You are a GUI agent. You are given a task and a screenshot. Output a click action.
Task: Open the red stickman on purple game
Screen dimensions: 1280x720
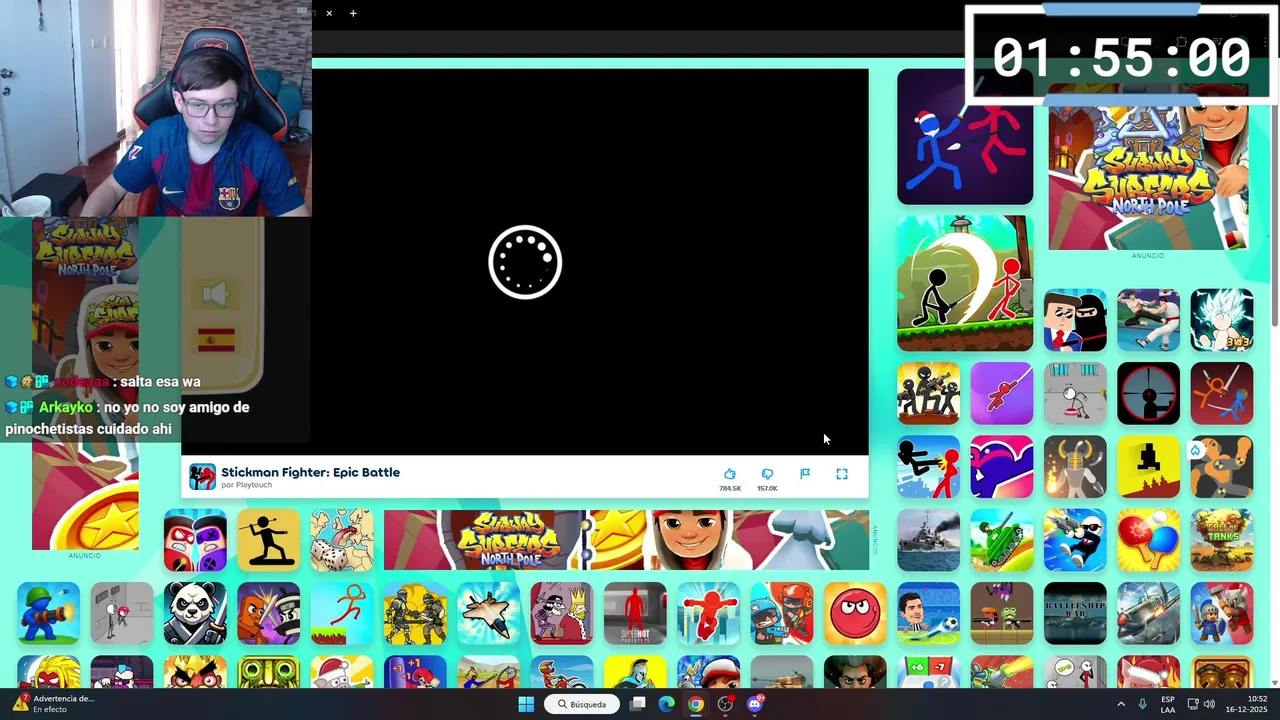click(x=1001, y=393)
